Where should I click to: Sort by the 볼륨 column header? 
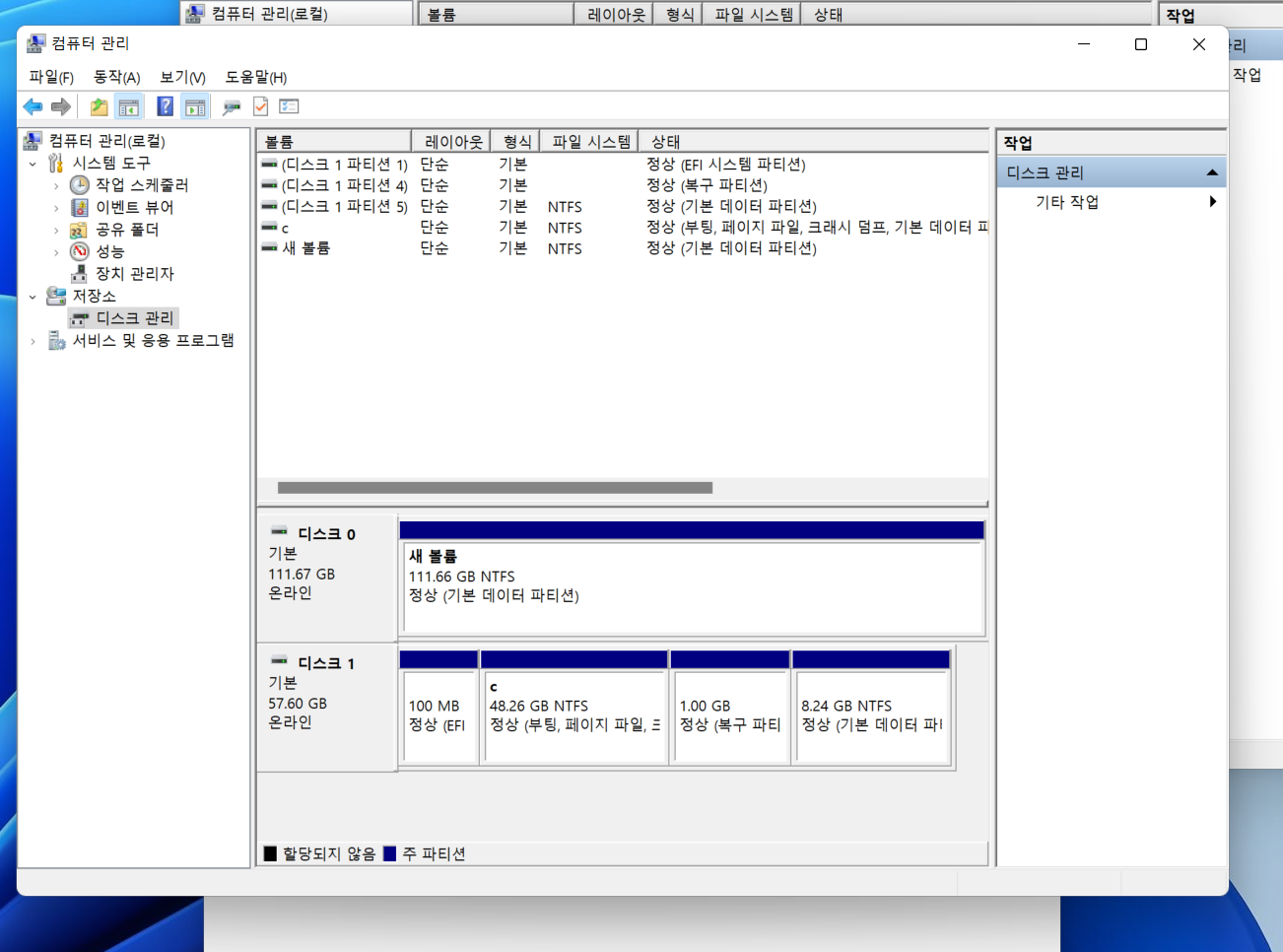334,141
